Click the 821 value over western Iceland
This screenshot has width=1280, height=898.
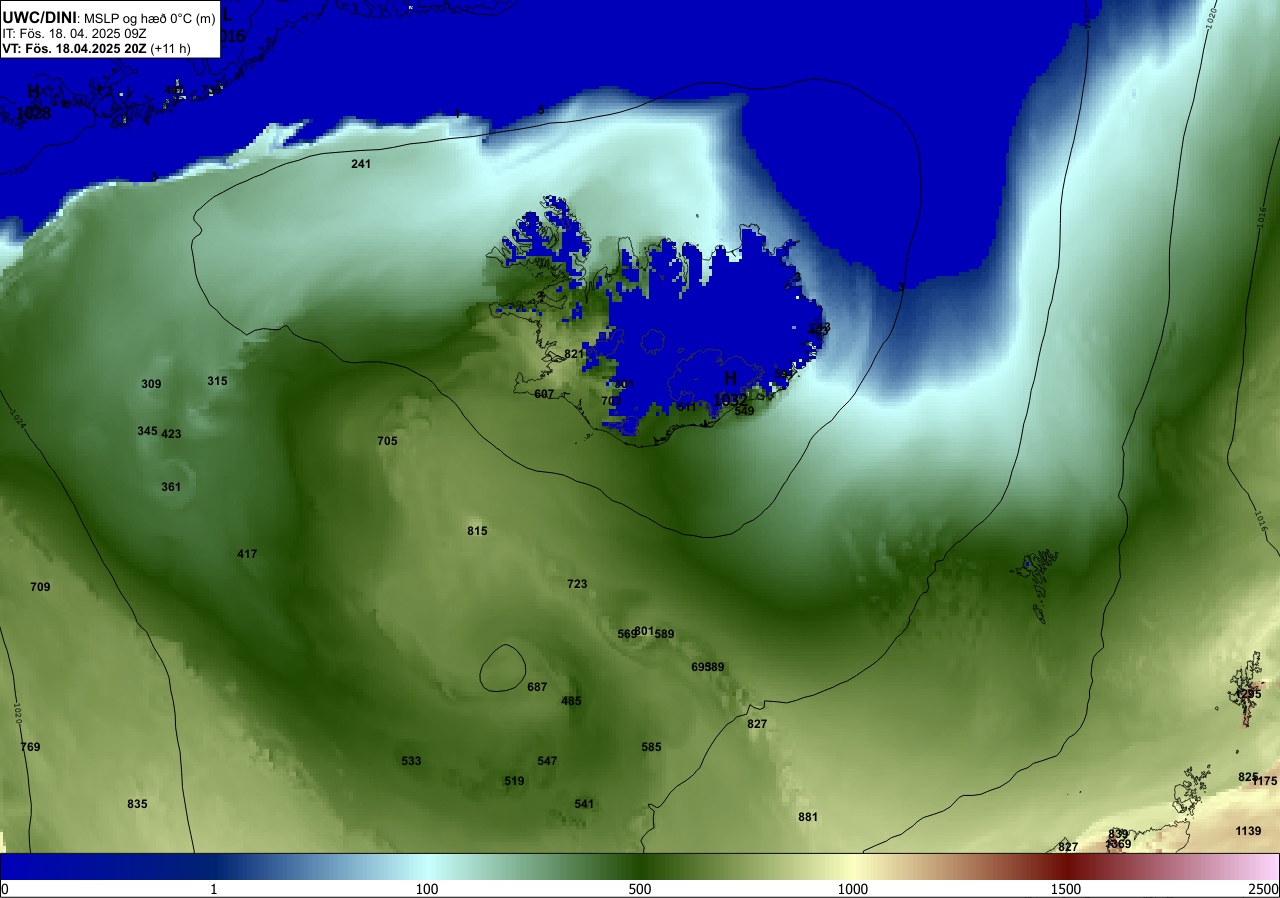click(574, 354)
